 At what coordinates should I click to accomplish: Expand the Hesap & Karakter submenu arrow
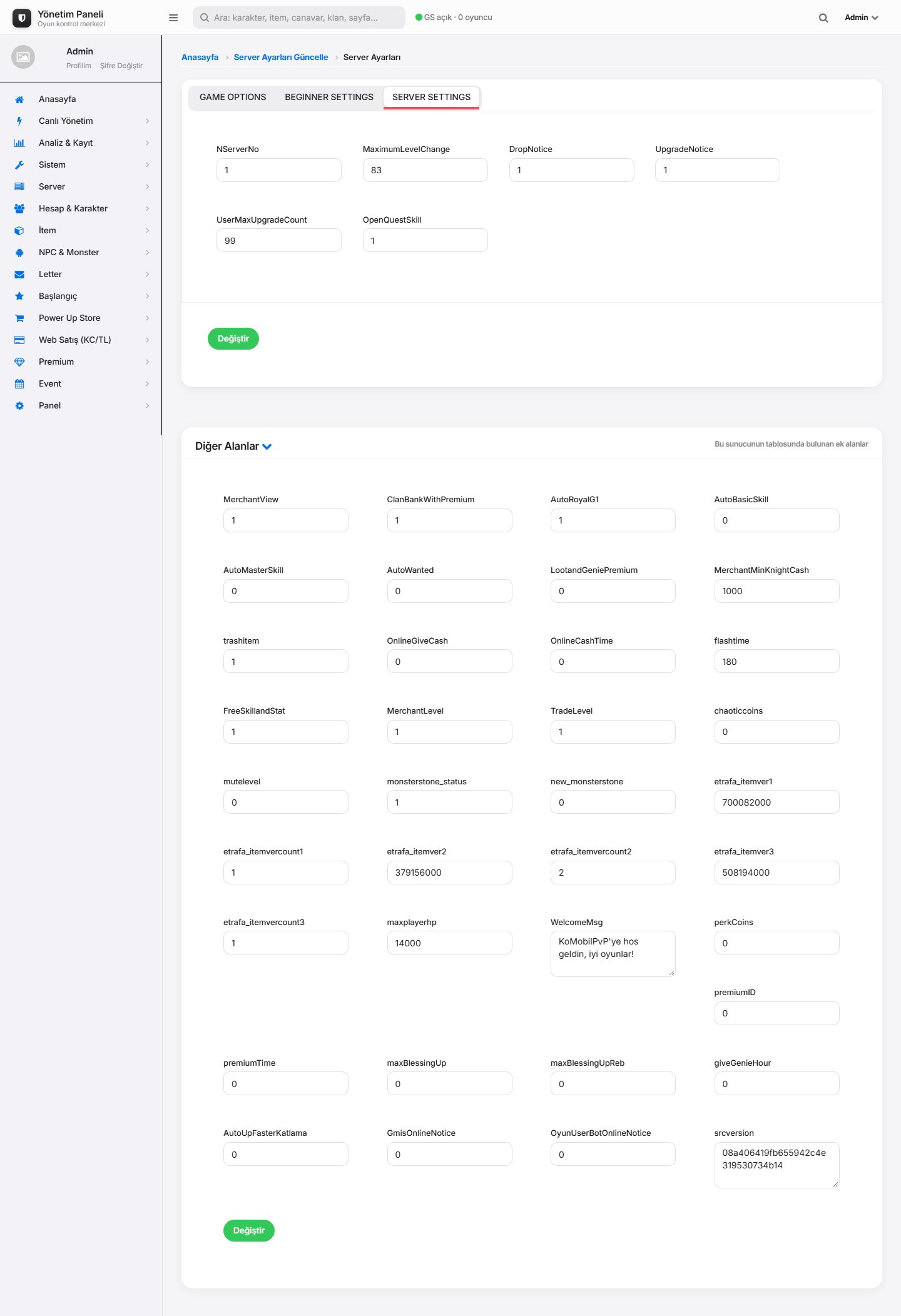tap(147, 209)
